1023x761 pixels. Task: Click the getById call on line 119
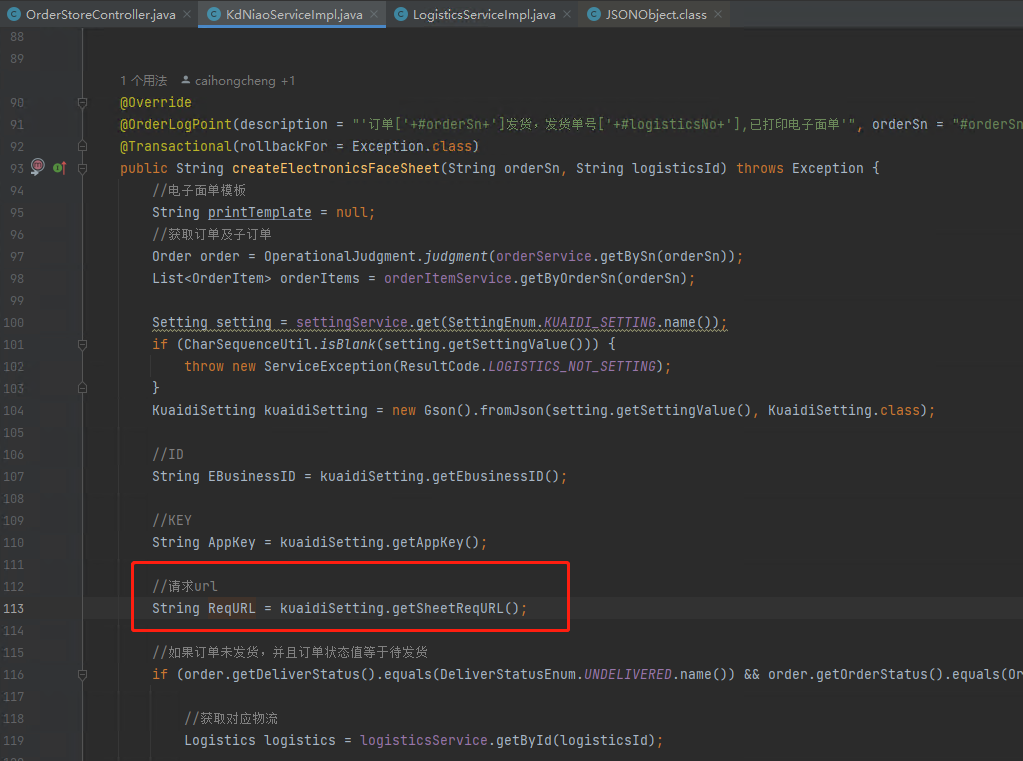[x=523, y=740]
